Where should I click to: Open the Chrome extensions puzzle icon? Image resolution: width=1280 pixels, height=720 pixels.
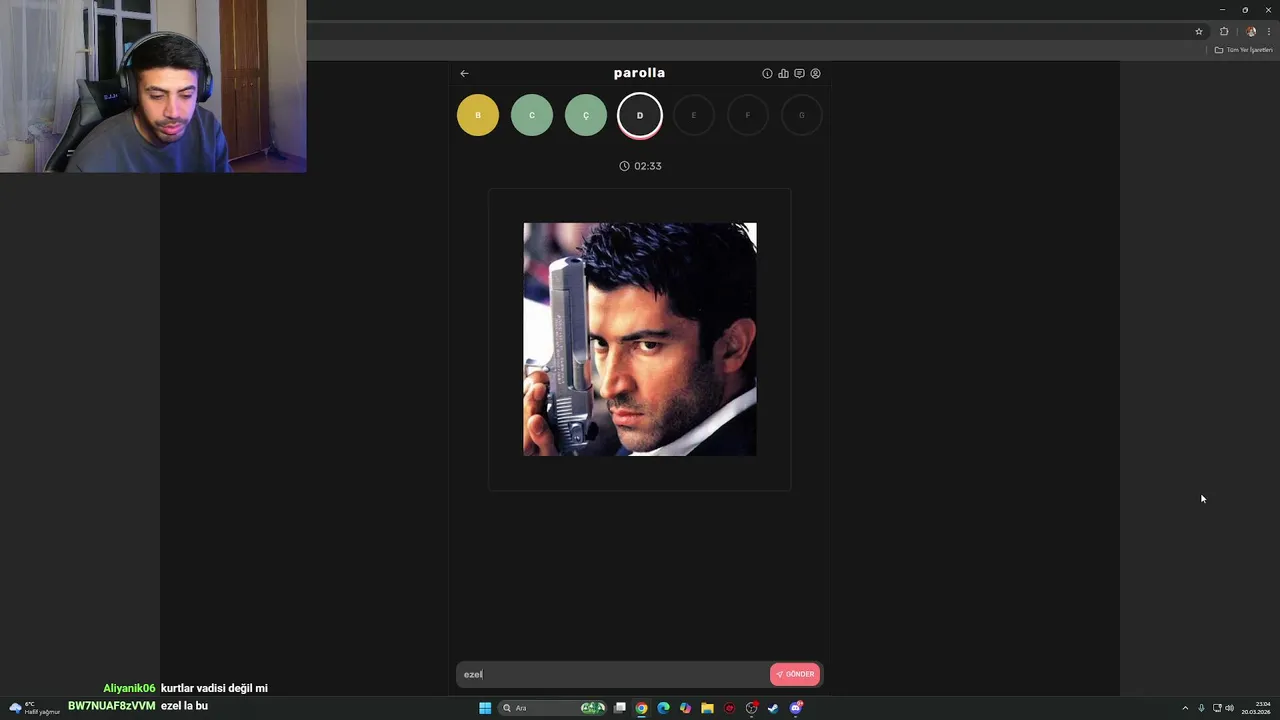pos(1224,31)
